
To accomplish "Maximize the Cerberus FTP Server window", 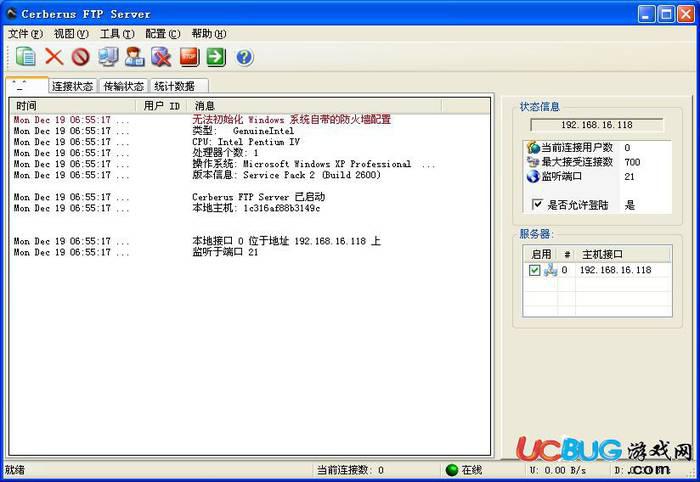I will (x=667, y=14).
